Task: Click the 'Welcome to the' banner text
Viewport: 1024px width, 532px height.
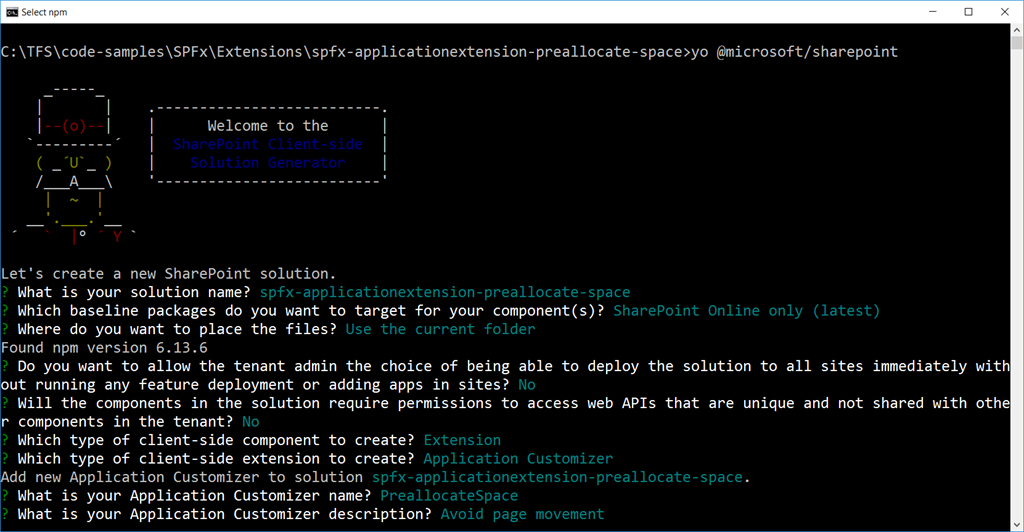Action: (268, 125)
